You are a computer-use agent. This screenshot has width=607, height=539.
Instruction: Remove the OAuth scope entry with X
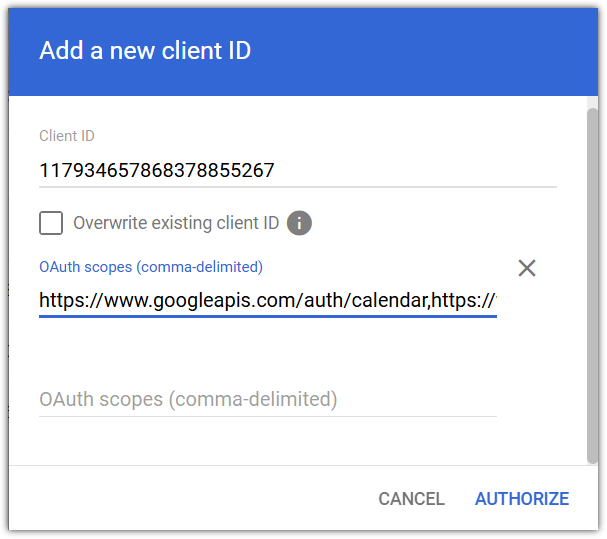527,268
